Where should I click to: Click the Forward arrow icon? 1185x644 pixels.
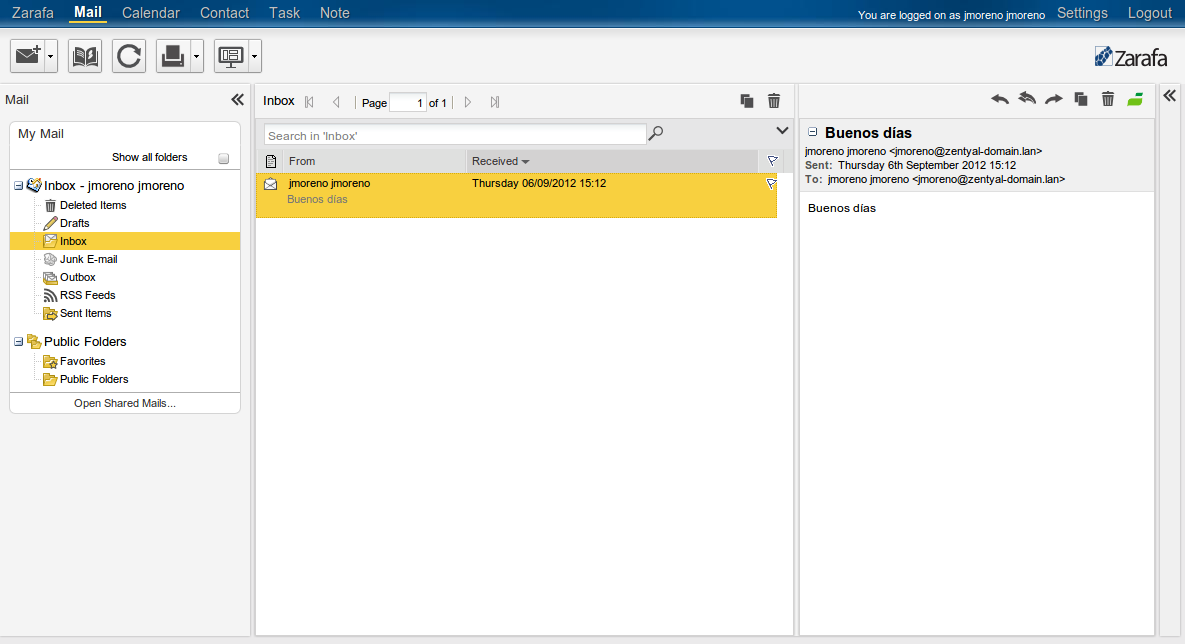tap(1054, 99)
